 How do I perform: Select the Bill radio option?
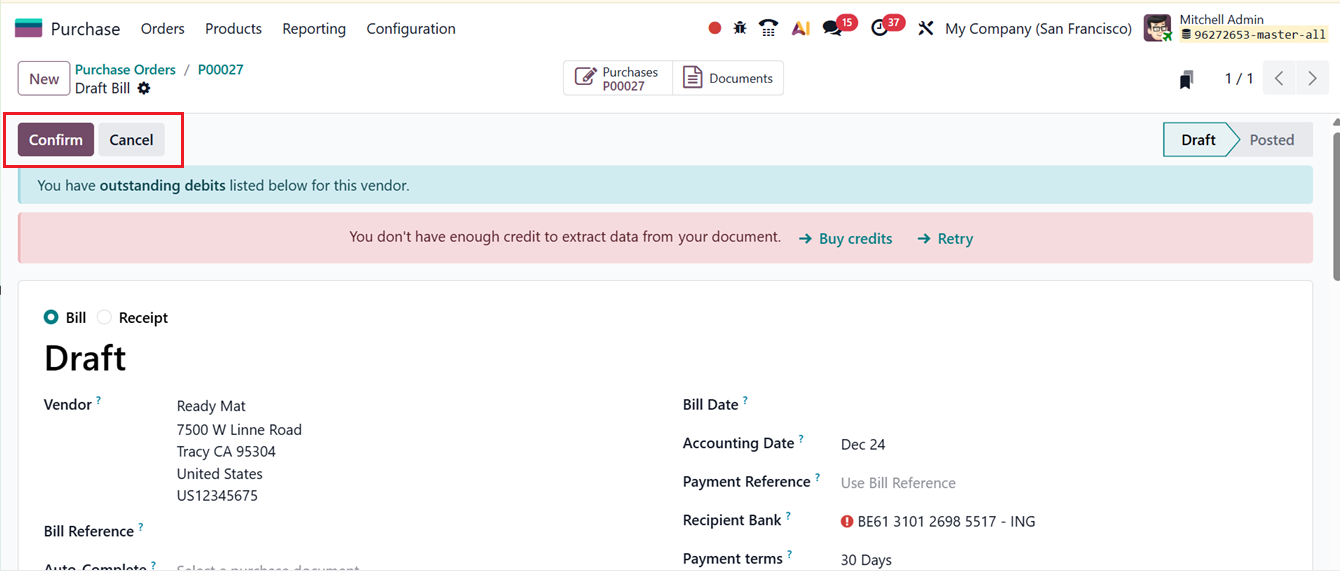pyautogui.click(x=51, y=317)
